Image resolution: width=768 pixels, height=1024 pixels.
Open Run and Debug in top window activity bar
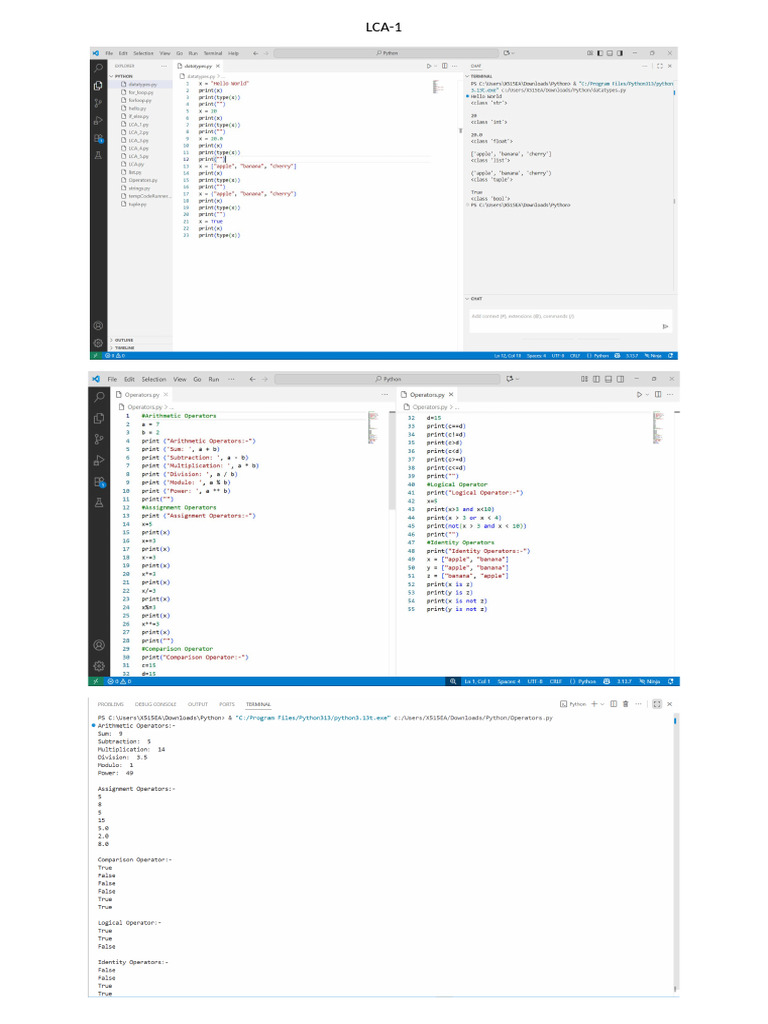pos(99,121)
